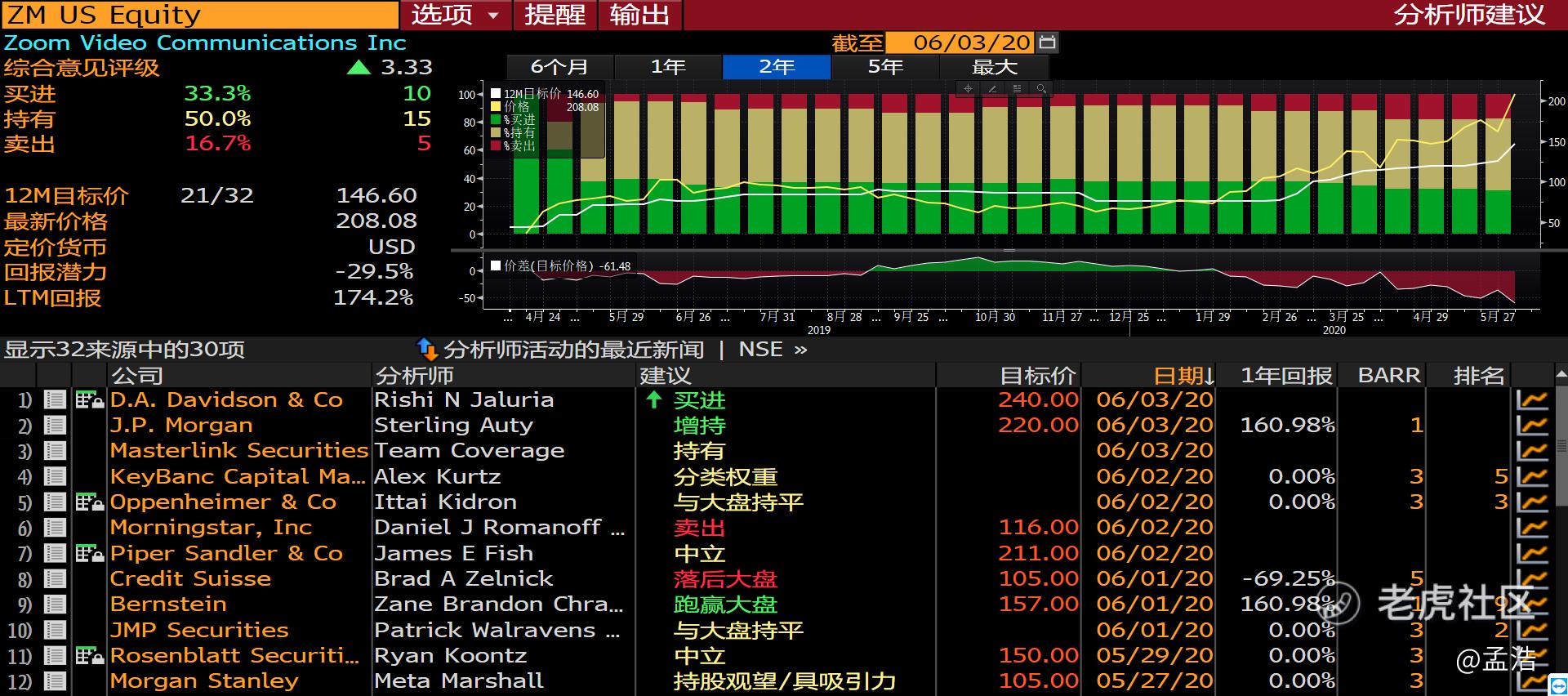This screenshot has height=696, width=1568.
Task: Select the chart annotation pencil tool
Action: 992,88
